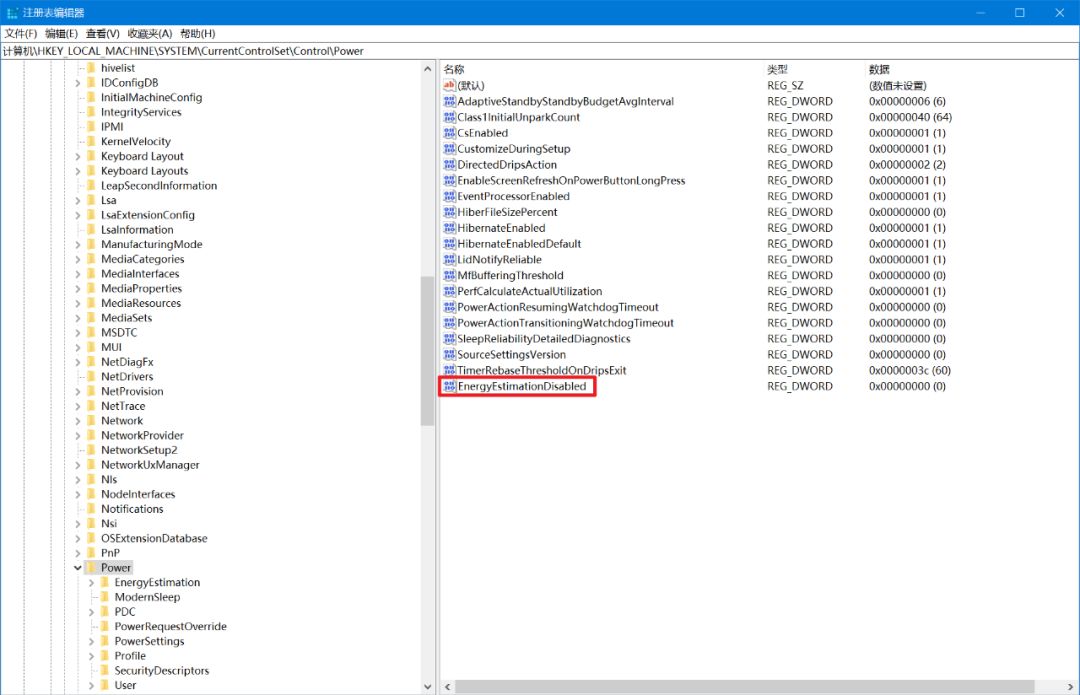
Task: Click the Registry Editor title bar icon
Action: (x=12, y=13)
